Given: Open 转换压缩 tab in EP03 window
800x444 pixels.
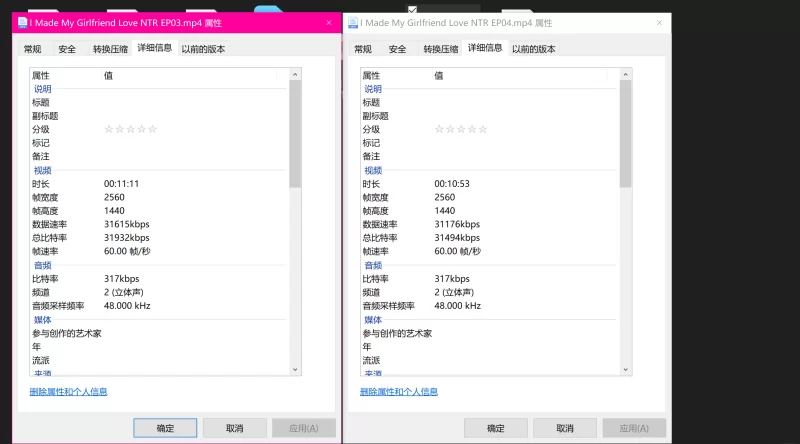Looking at the screenshot, I should pyautogui.click(x=110, y=49).
